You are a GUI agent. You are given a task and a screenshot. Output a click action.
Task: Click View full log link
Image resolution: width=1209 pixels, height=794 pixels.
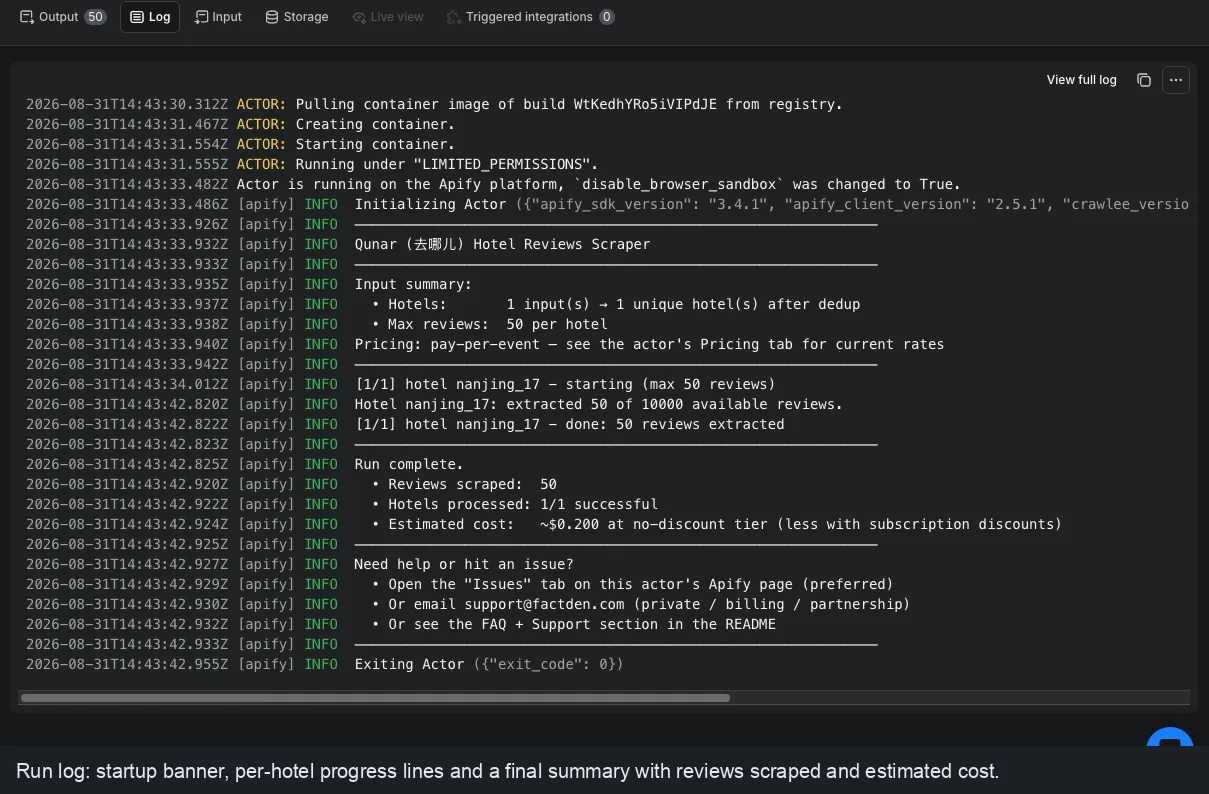tap(1081, 80)
